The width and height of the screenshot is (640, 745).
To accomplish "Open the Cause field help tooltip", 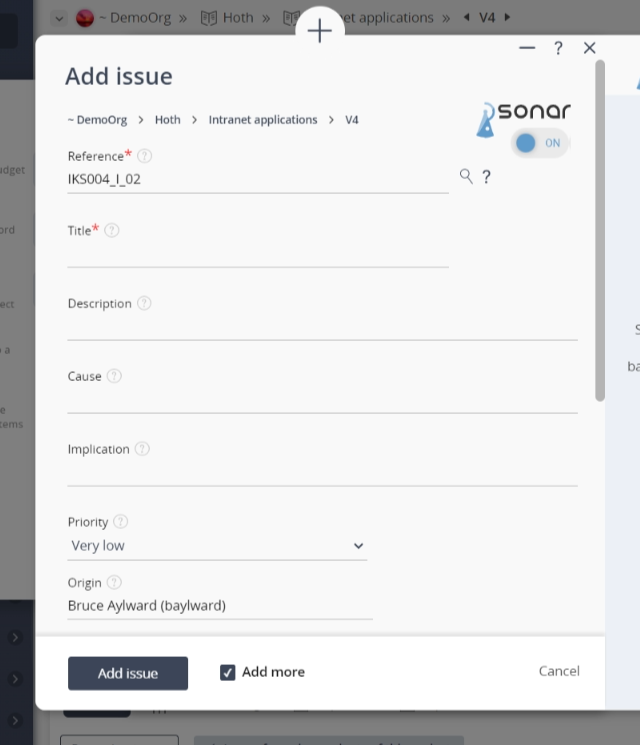I will pos(114,376).
